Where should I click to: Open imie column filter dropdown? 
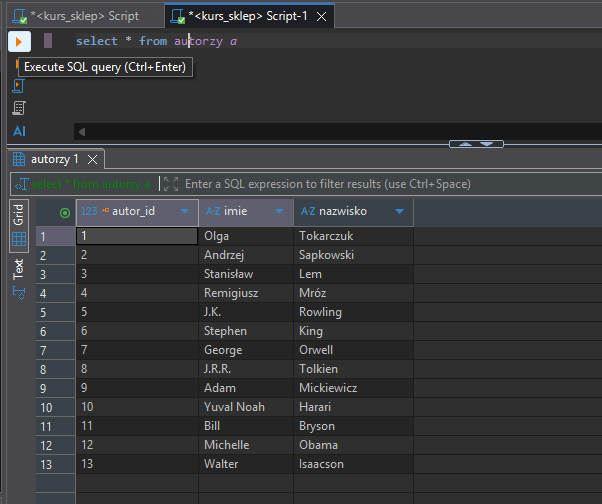point(281,212)
